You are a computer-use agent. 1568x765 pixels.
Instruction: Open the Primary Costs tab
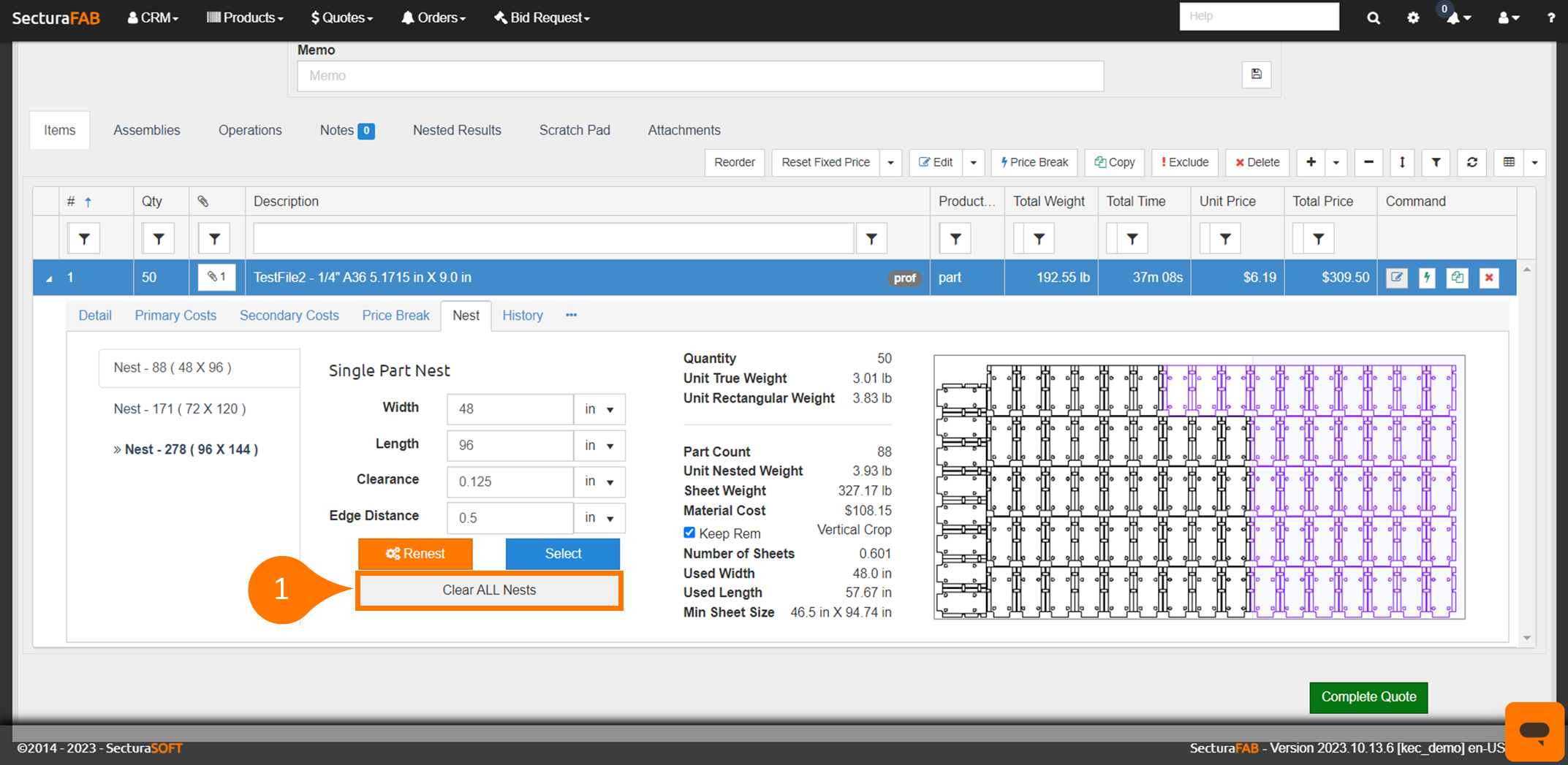(175, 316)
